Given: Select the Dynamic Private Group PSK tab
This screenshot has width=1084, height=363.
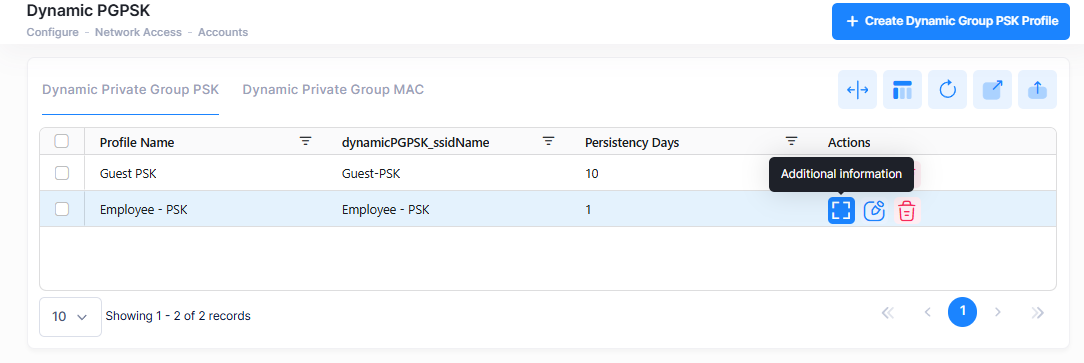Looking at the screenshot, I should (x=131, y=90).
